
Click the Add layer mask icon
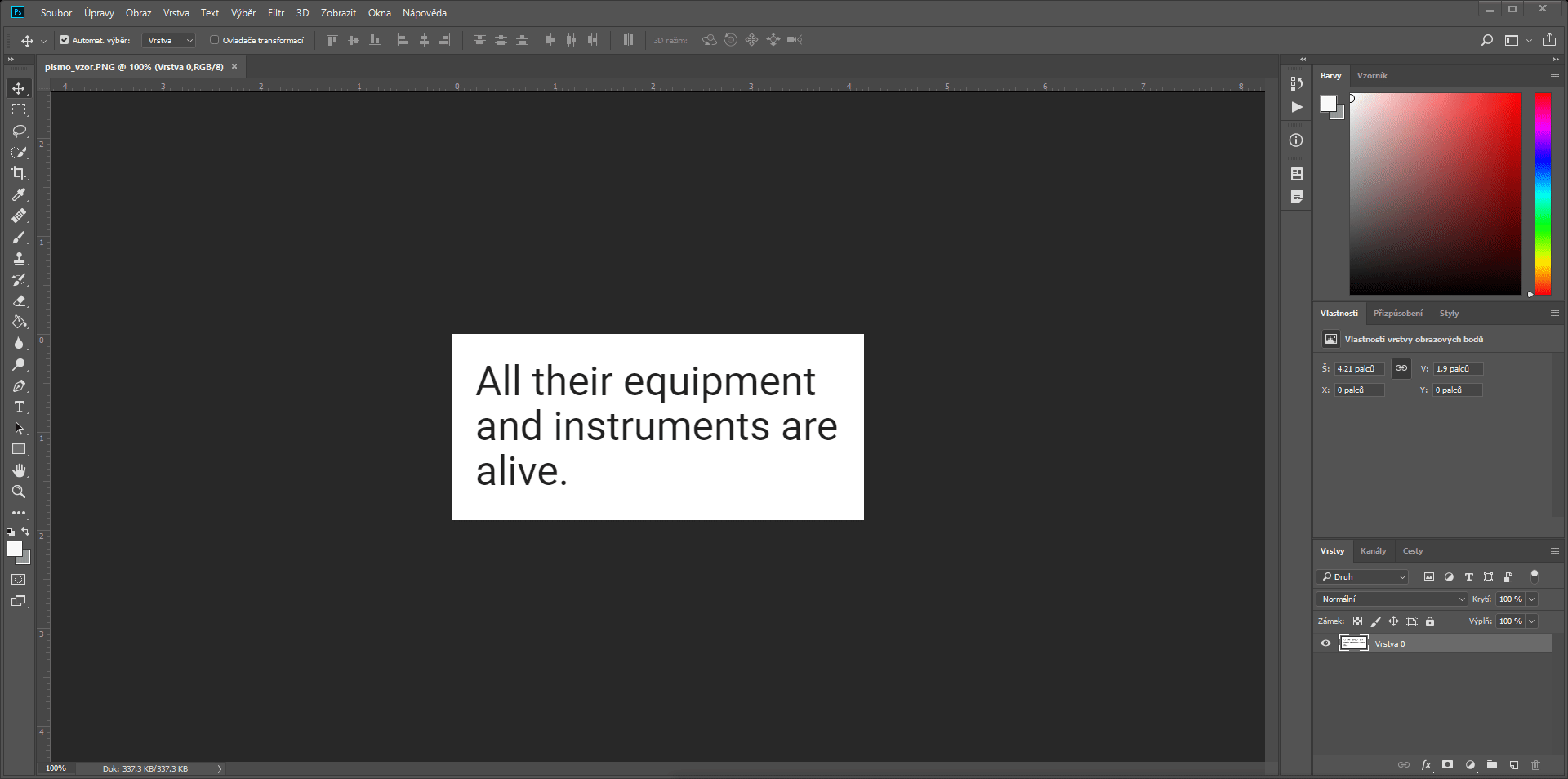(1447, 765)
